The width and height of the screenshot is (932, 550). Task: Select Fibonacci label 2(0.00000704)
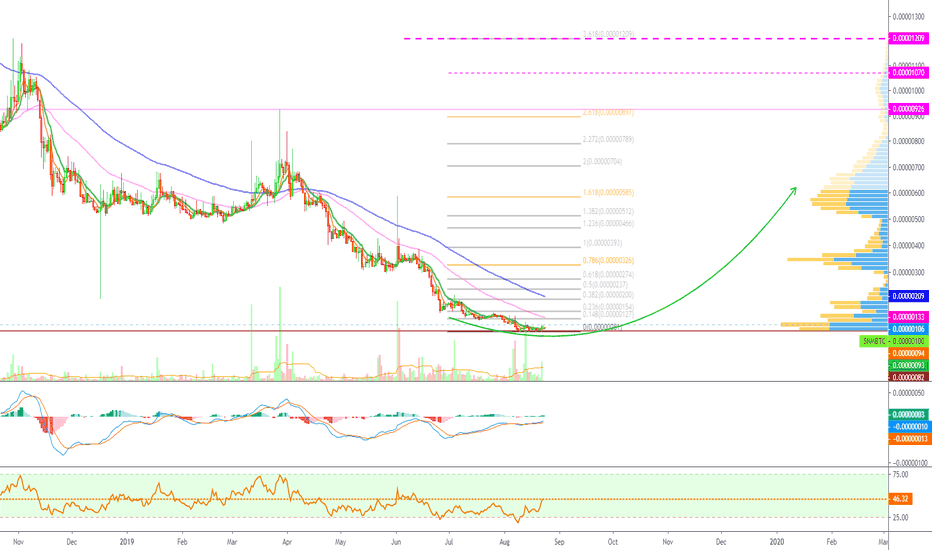point(602,162)
